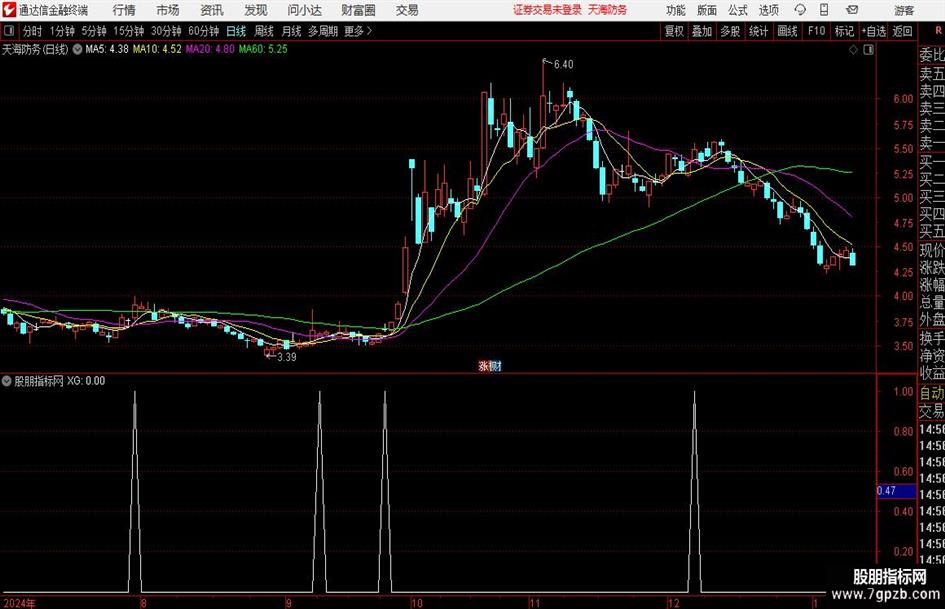This screenshot has width=945, height=609.
Task: Click the MA20: 4.80 value label
Action: pos(210,49)
